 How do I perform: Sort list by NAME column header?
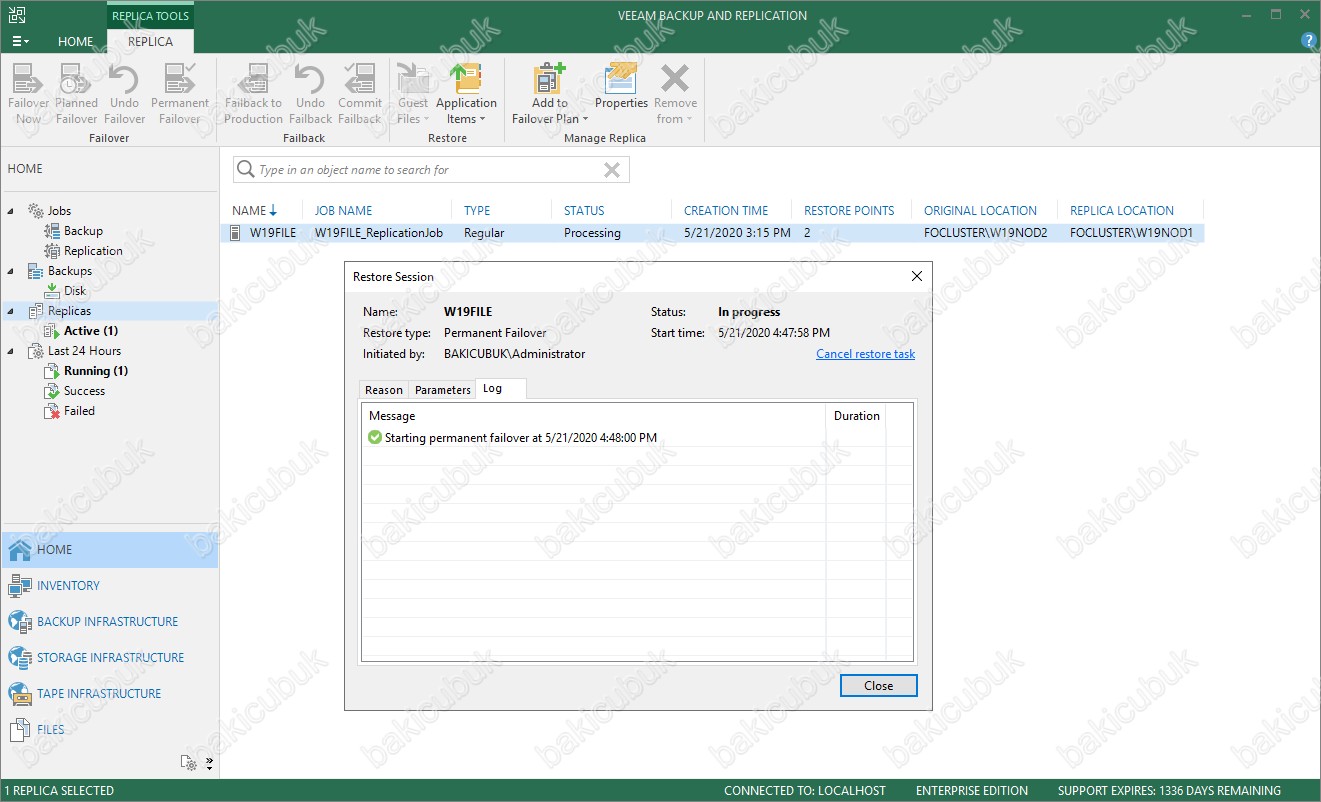249,211
